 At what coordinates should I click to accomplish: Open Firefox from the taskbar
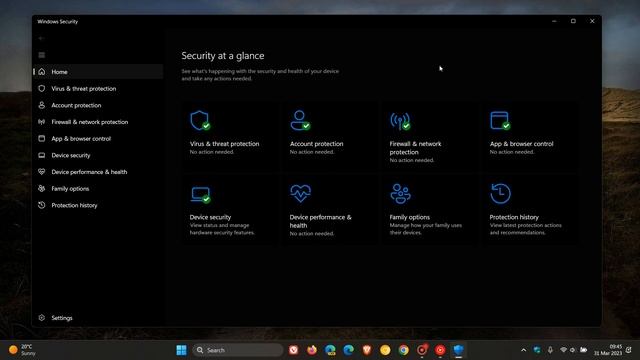(x=312, y=350)
